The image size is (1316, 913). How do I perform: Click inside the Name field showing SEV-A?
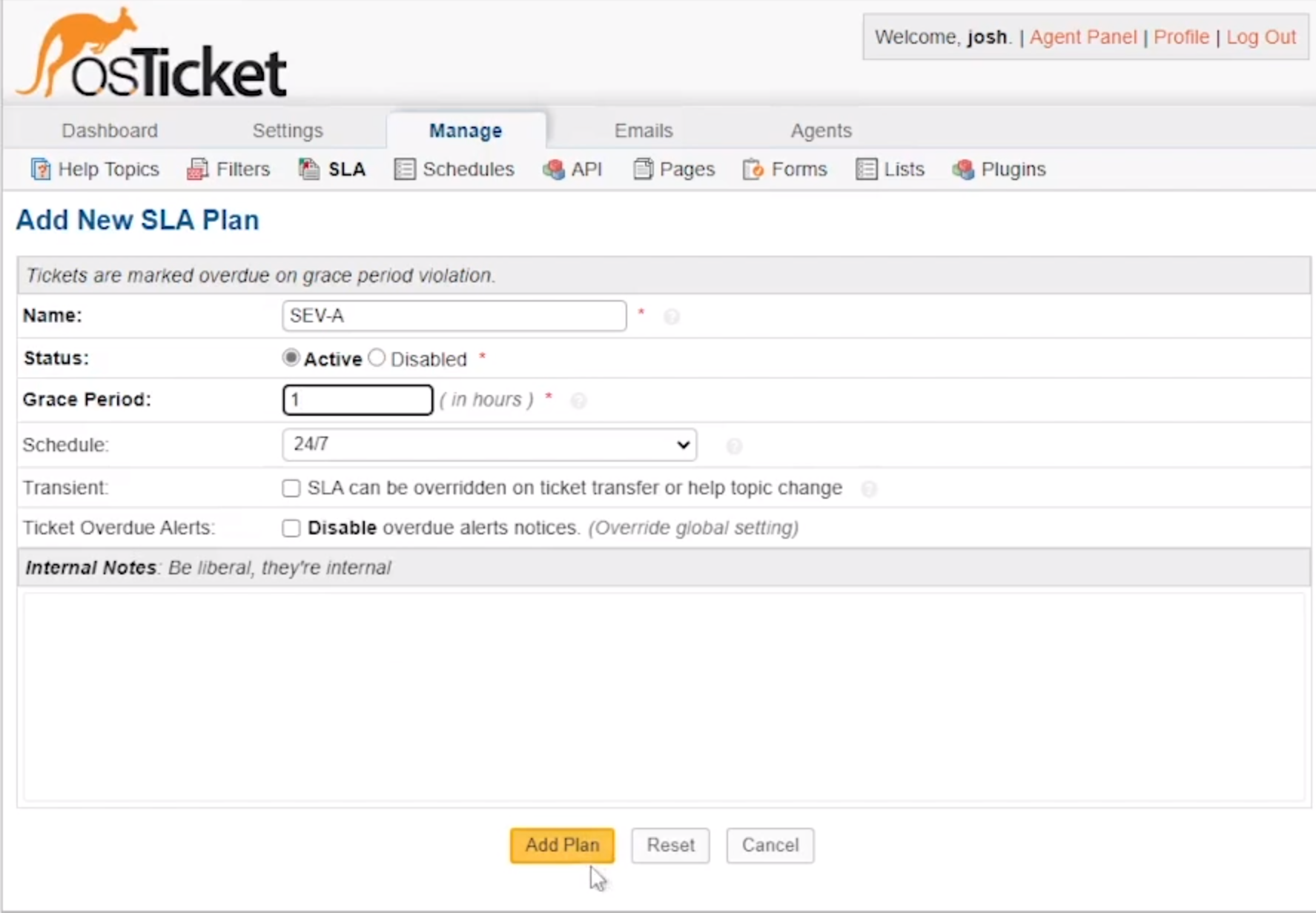[x=454, y=315]
